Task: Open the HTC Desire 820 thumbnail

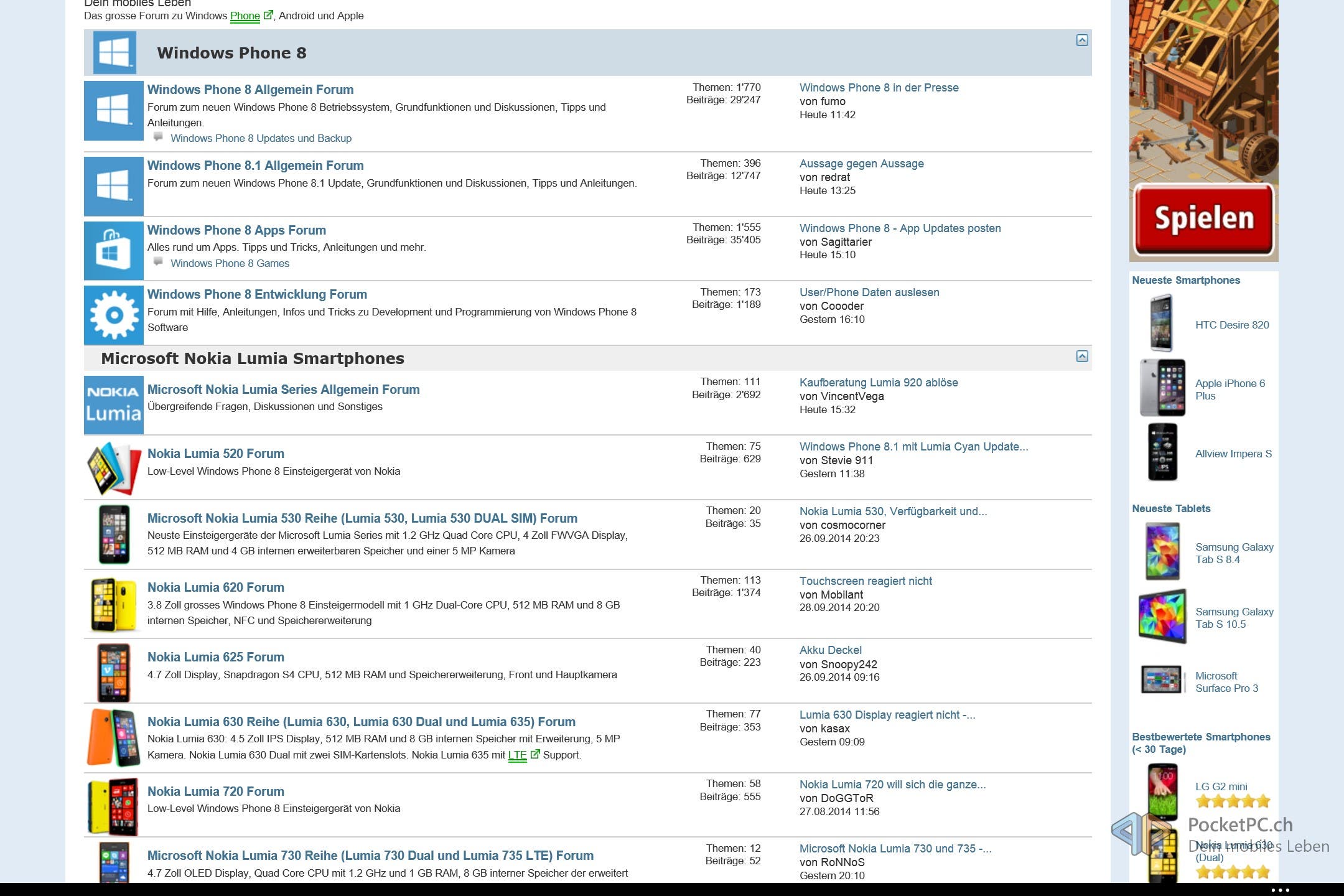Action: coord(1161,324)
